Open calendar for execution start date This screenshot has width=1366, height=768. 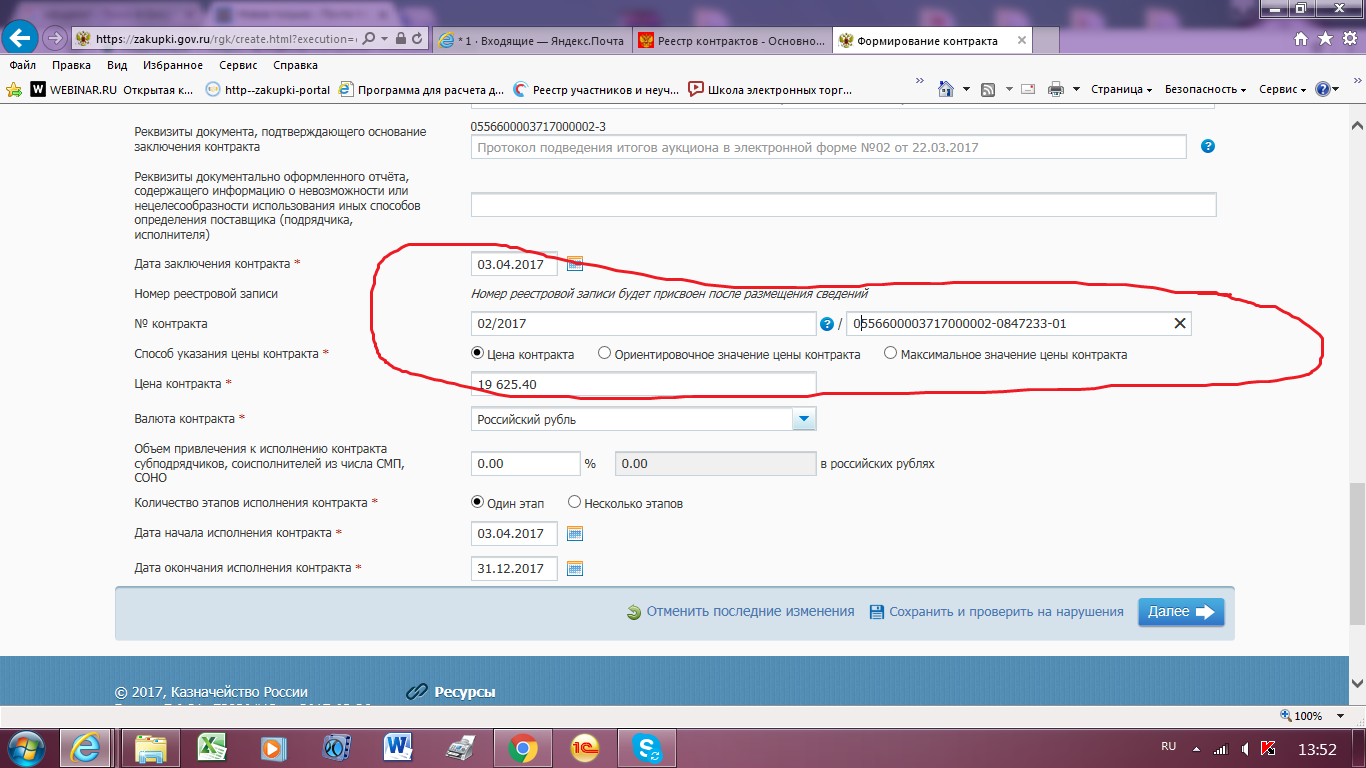coord(575,534)
